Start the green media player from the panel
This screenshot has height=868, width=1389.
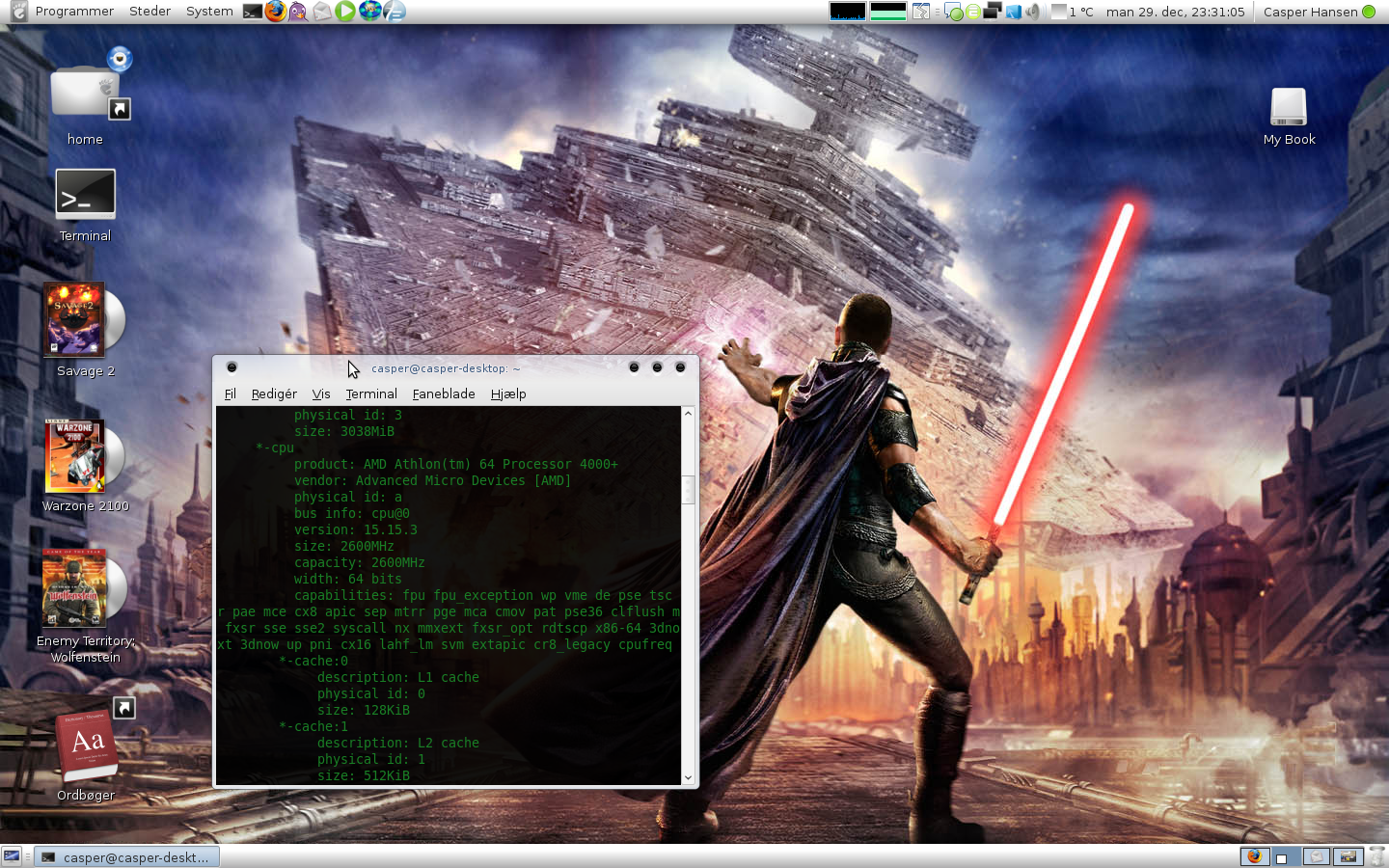click(346, 12)
